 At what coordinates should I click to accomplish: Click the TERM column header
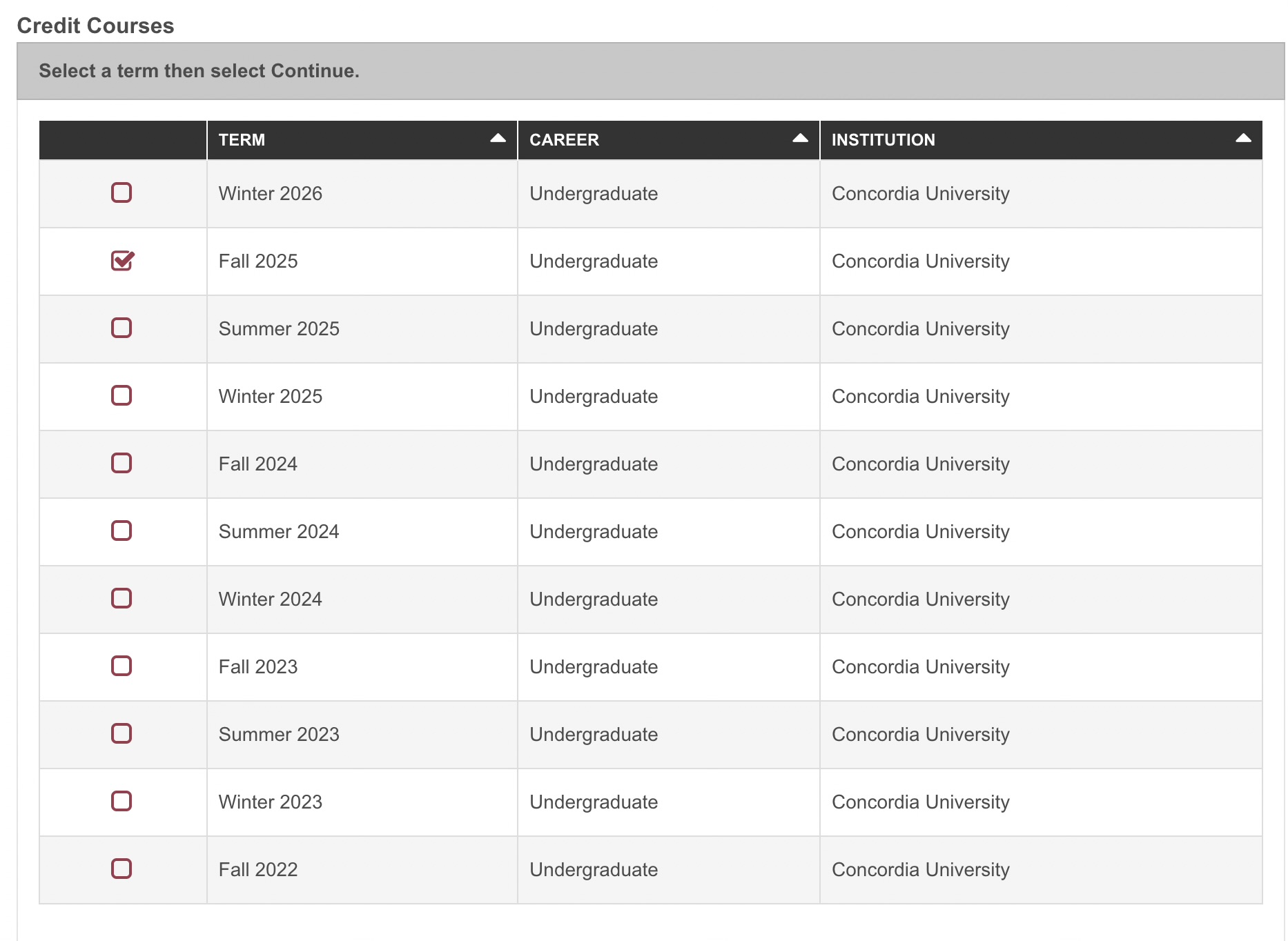coord(242,140)
